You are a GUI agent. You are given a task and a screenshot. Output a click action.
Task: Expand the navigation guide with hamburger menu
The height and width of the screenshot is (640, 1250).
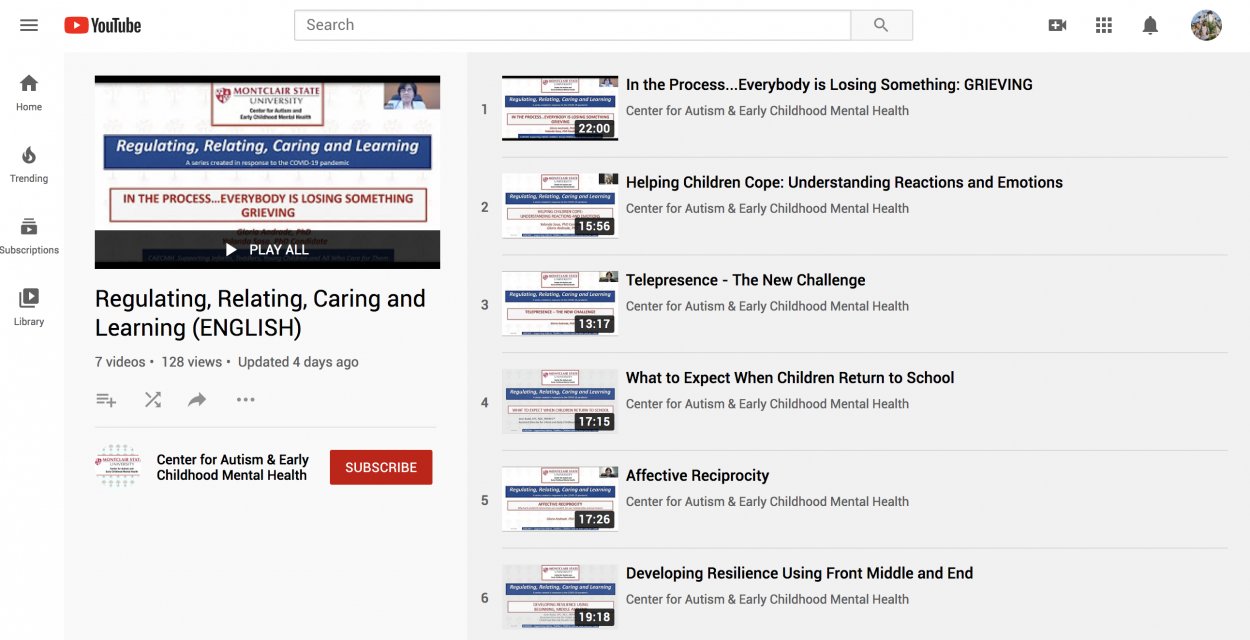pos(28,24)
